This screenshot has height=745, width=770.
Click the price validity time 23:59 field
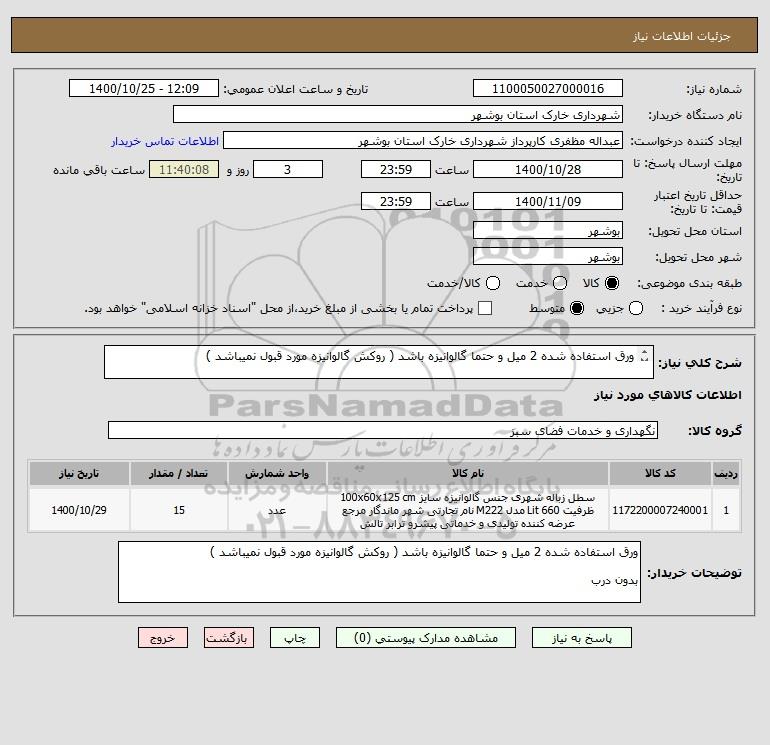(x=396, y=201)
